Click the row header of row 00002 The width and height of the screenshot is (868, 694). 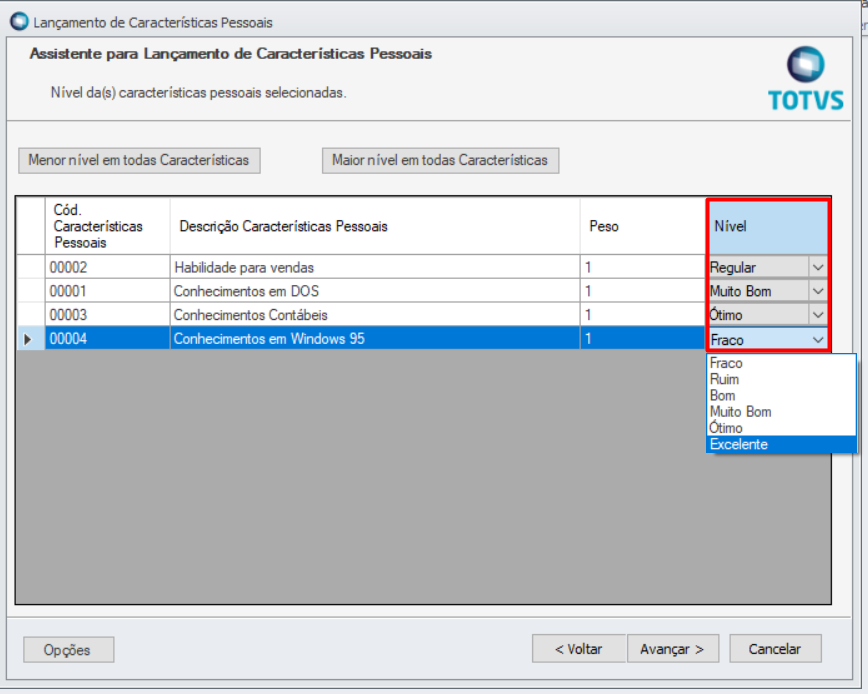click(x=30, y=267)
